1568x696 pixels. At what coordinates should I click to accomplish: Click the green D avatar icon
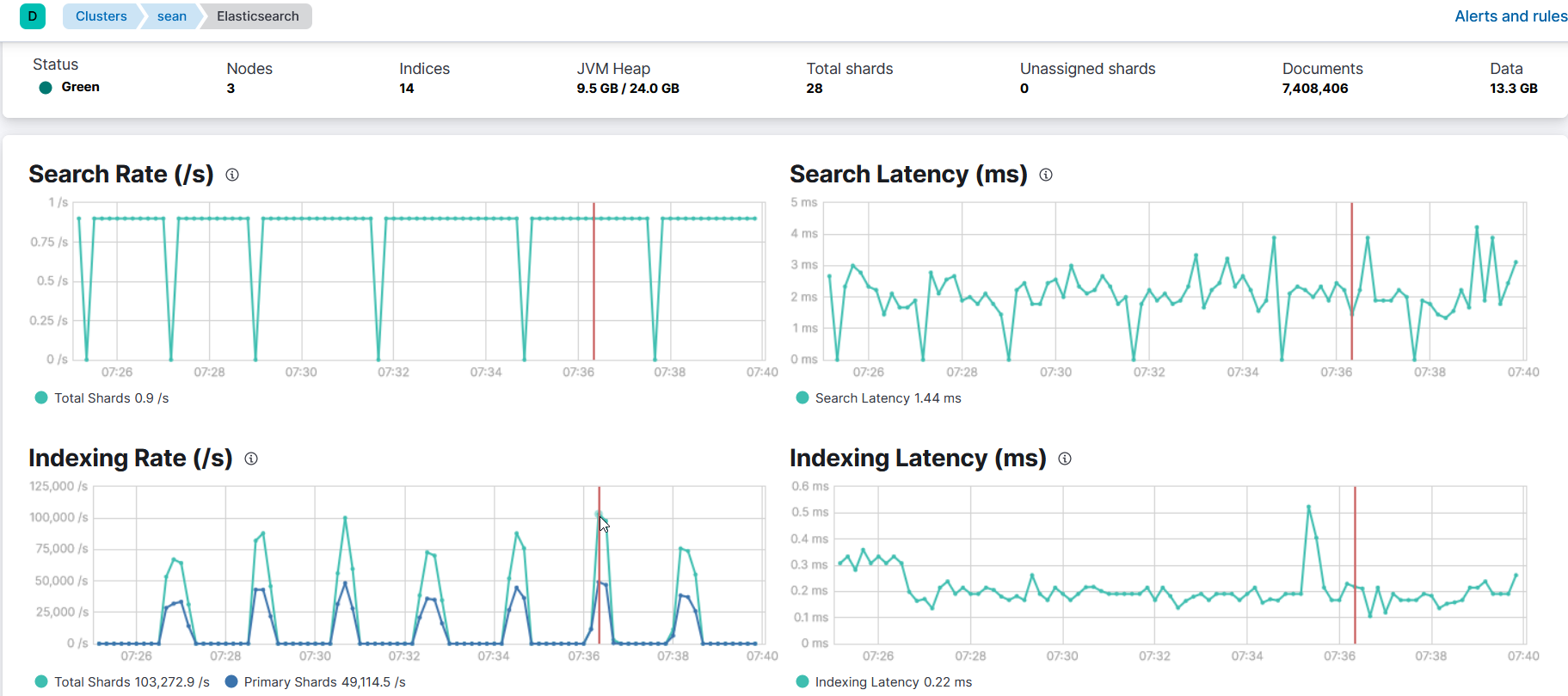click(33, 16)
